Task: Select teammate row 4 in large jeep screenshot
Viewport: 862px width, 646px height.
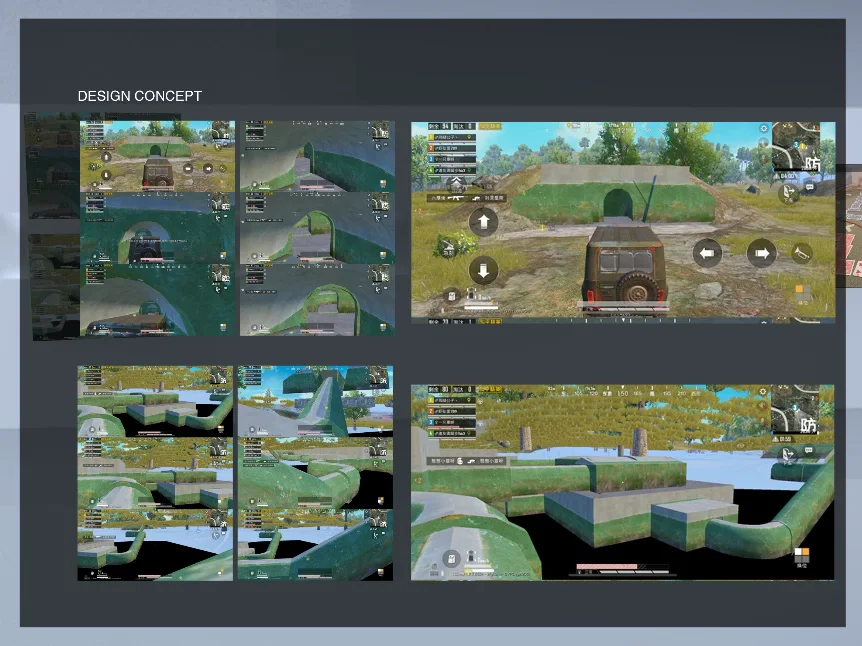Action: (x=452, y=170)
